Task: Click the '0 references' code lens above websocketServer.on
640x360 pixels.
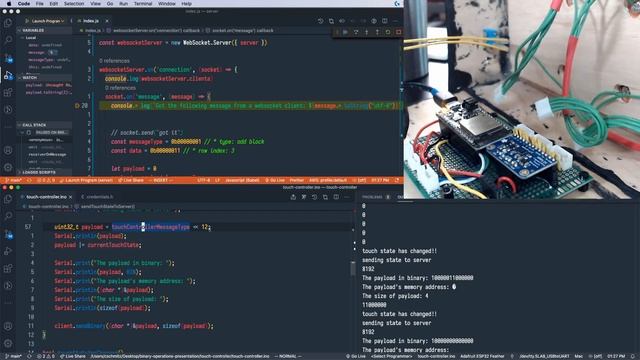Action: [x=114, y=61]
